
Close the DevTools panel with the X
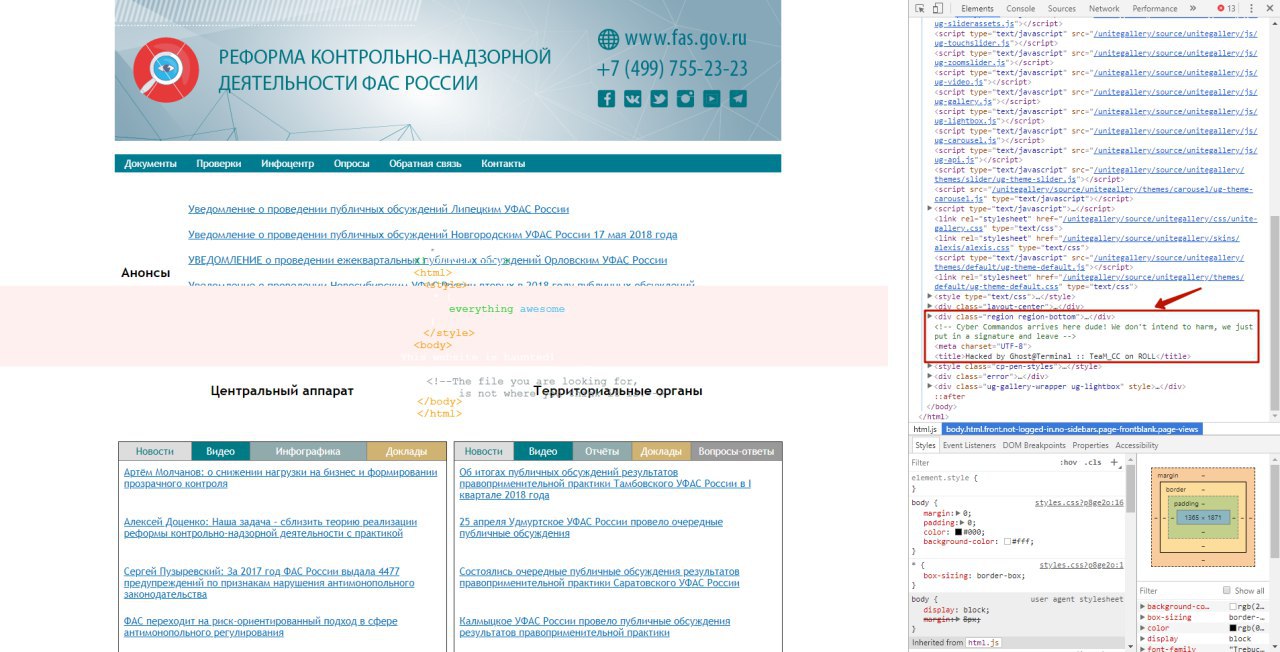coord(1270,8)
